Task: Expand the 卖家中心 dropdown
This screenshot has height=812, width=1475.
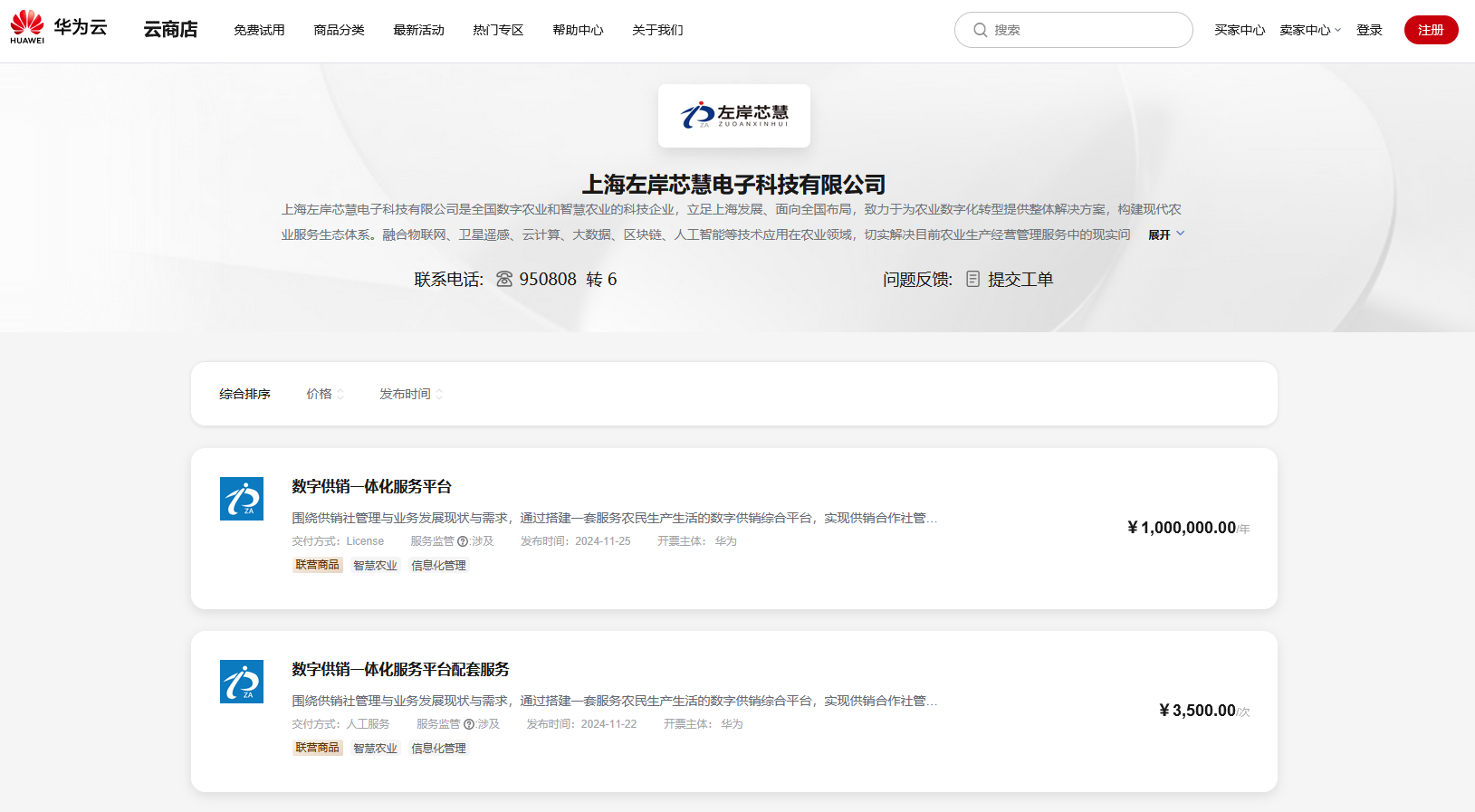Action: coord(1310,30)
